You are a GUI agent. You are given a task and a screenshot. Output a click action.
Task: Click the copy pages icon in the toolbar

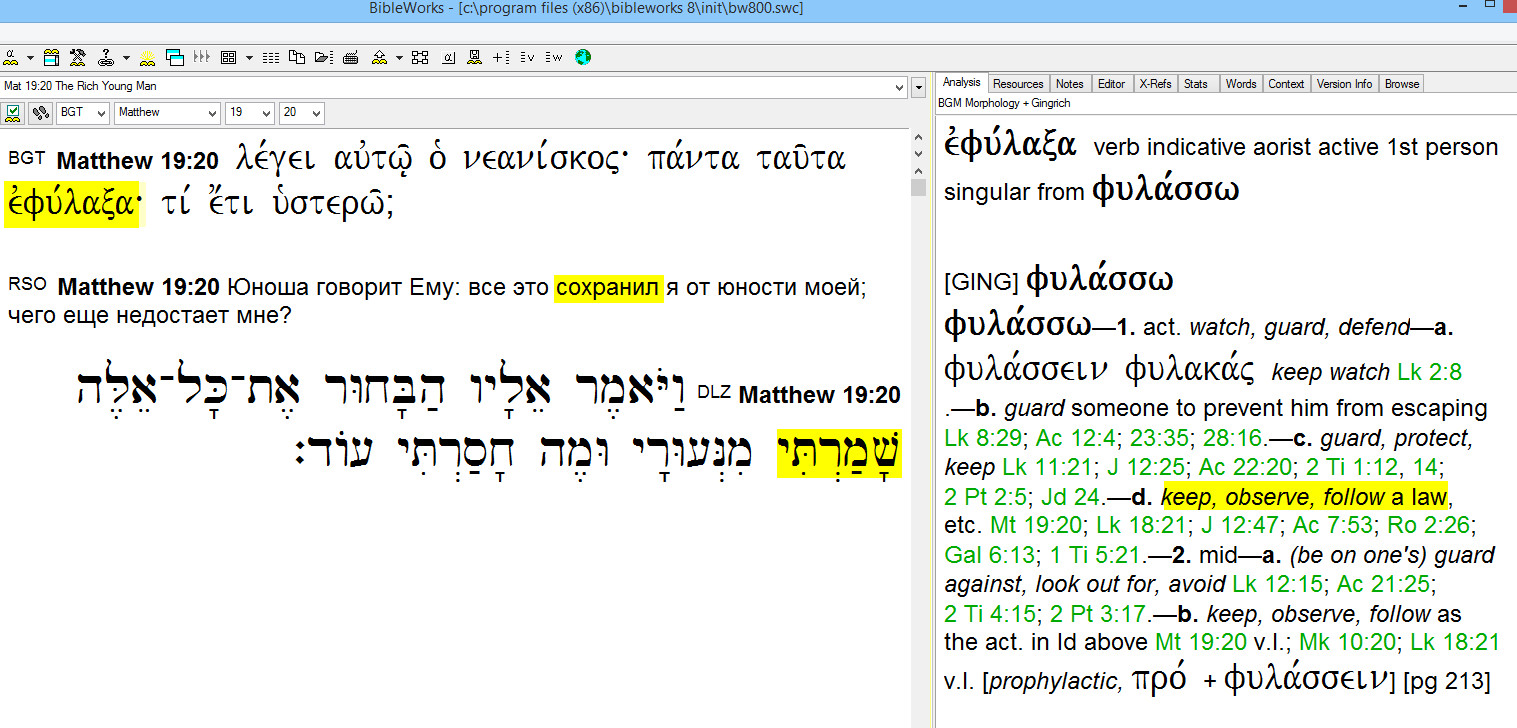(297, 57)
